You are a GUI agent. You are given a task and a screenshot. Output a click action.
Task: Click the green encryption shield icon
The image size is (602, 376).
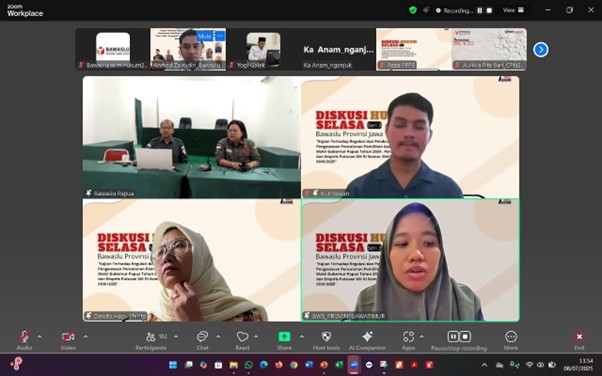tap(413, 10)
